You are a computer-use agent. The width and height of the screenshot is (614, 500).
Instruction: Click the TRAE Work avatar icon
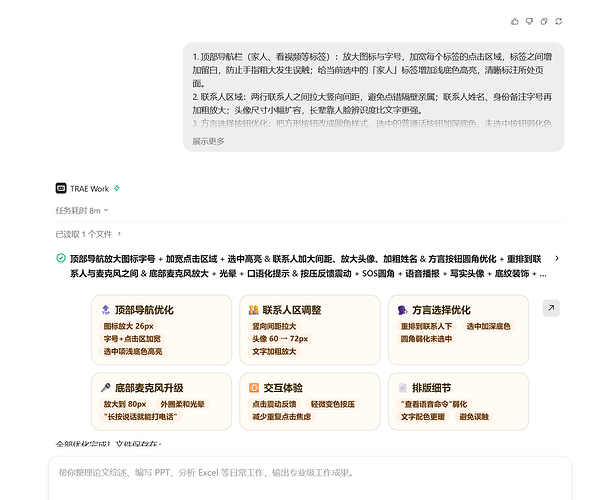[61, 188]
